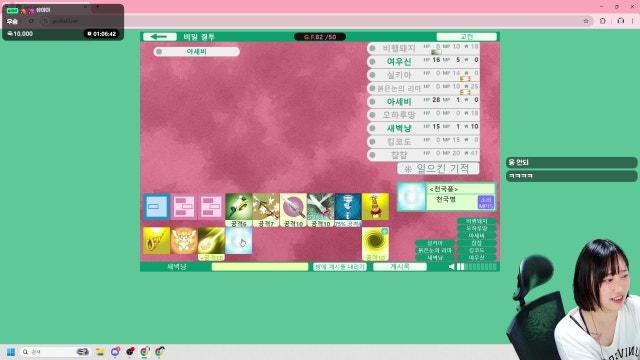Focus the yellow chat input field
The width and height of the screenshot is (640, 360).
coord(260,267)
